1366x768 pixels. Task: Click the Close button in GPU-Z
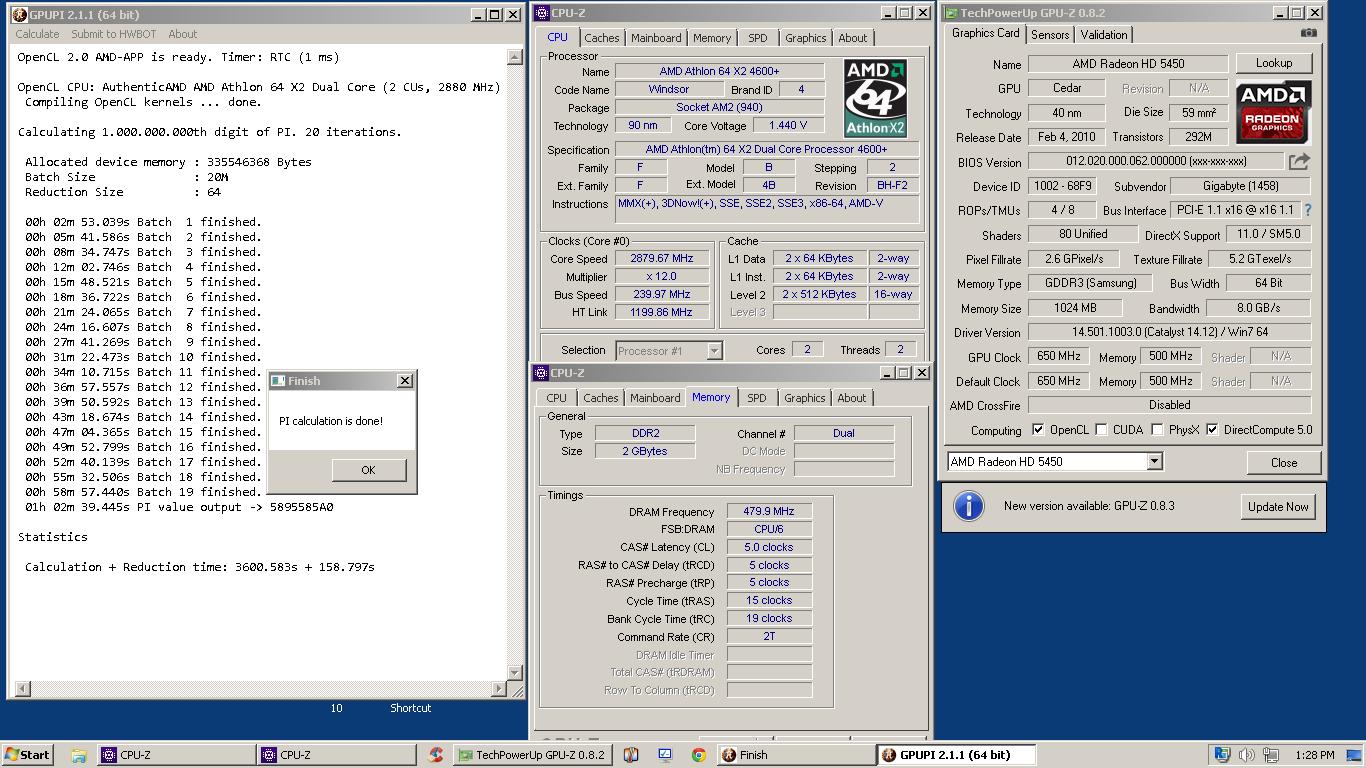(x=1284, y=463)
